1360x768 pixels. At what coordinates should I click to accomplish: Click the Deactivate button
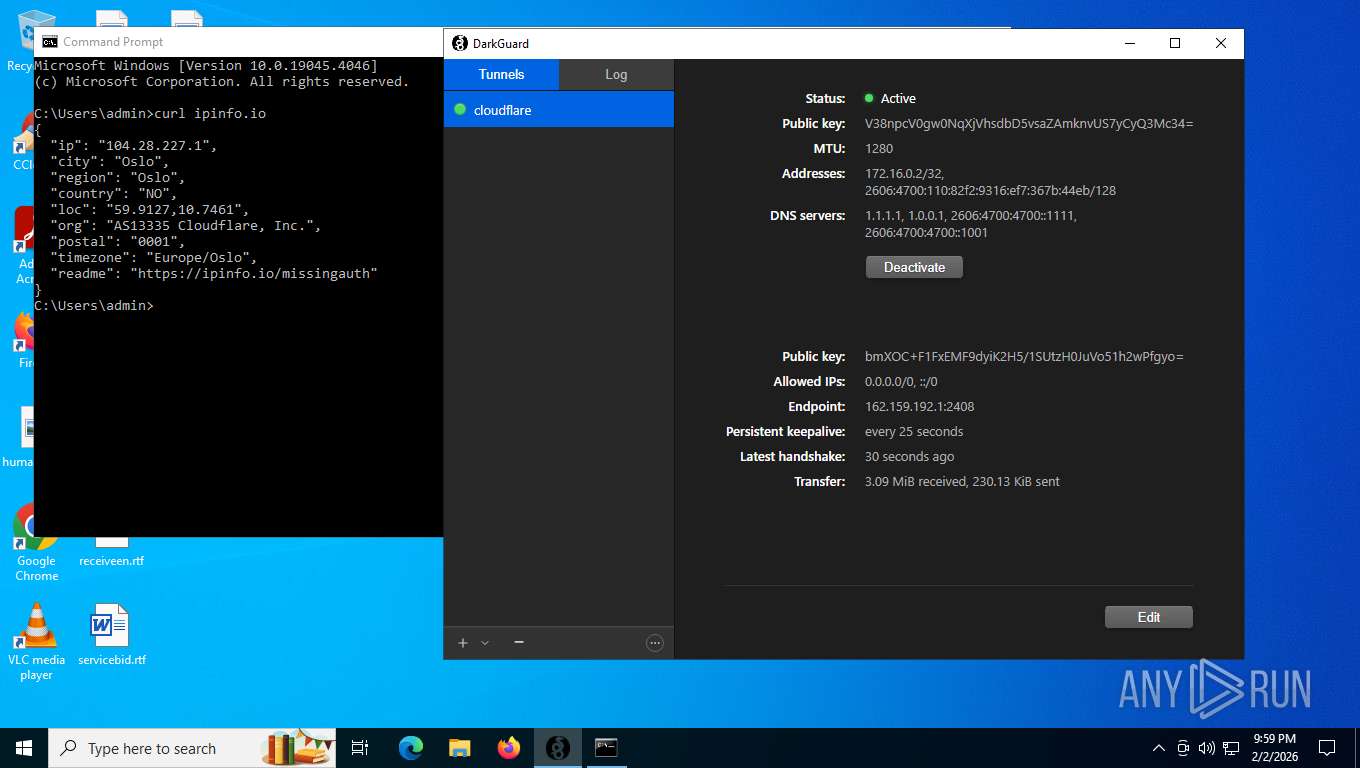(914, 267)
